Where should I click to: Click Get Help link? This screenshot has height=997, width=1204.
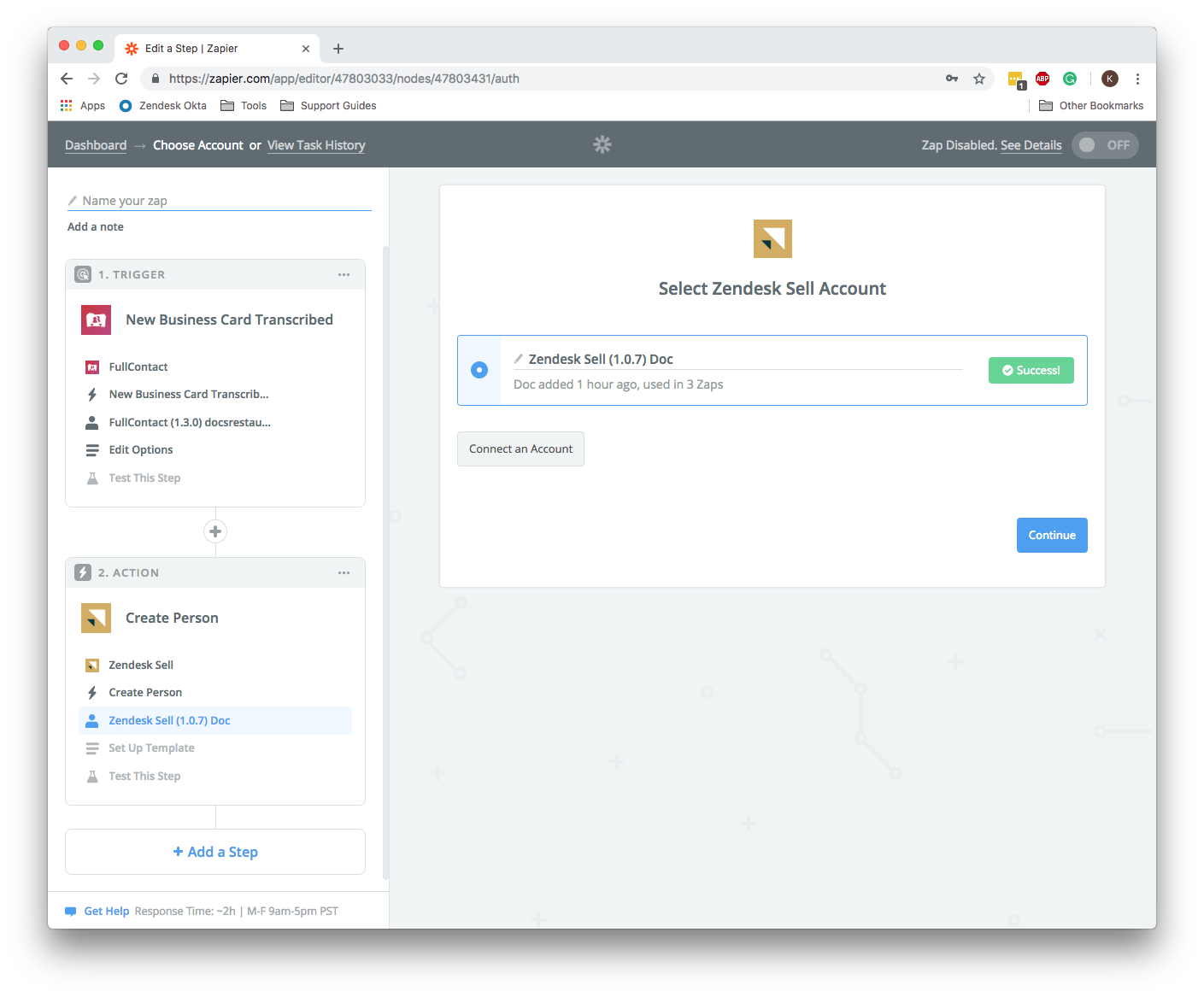(106, 911)
